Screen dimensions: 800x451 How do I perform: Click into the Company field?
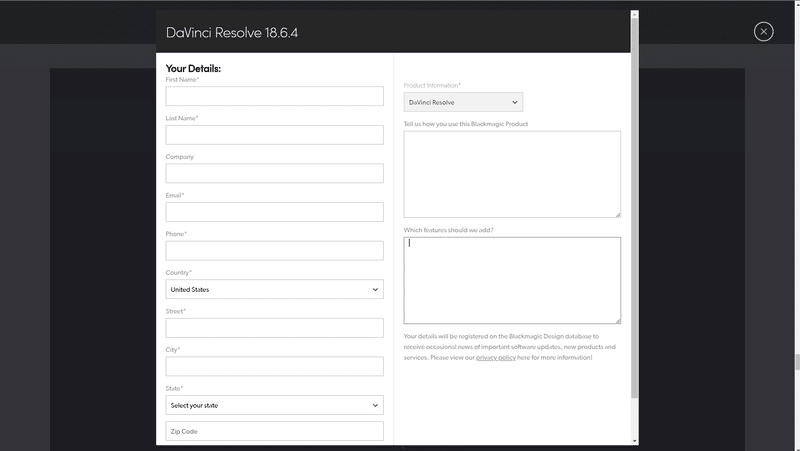coord(274,173)
